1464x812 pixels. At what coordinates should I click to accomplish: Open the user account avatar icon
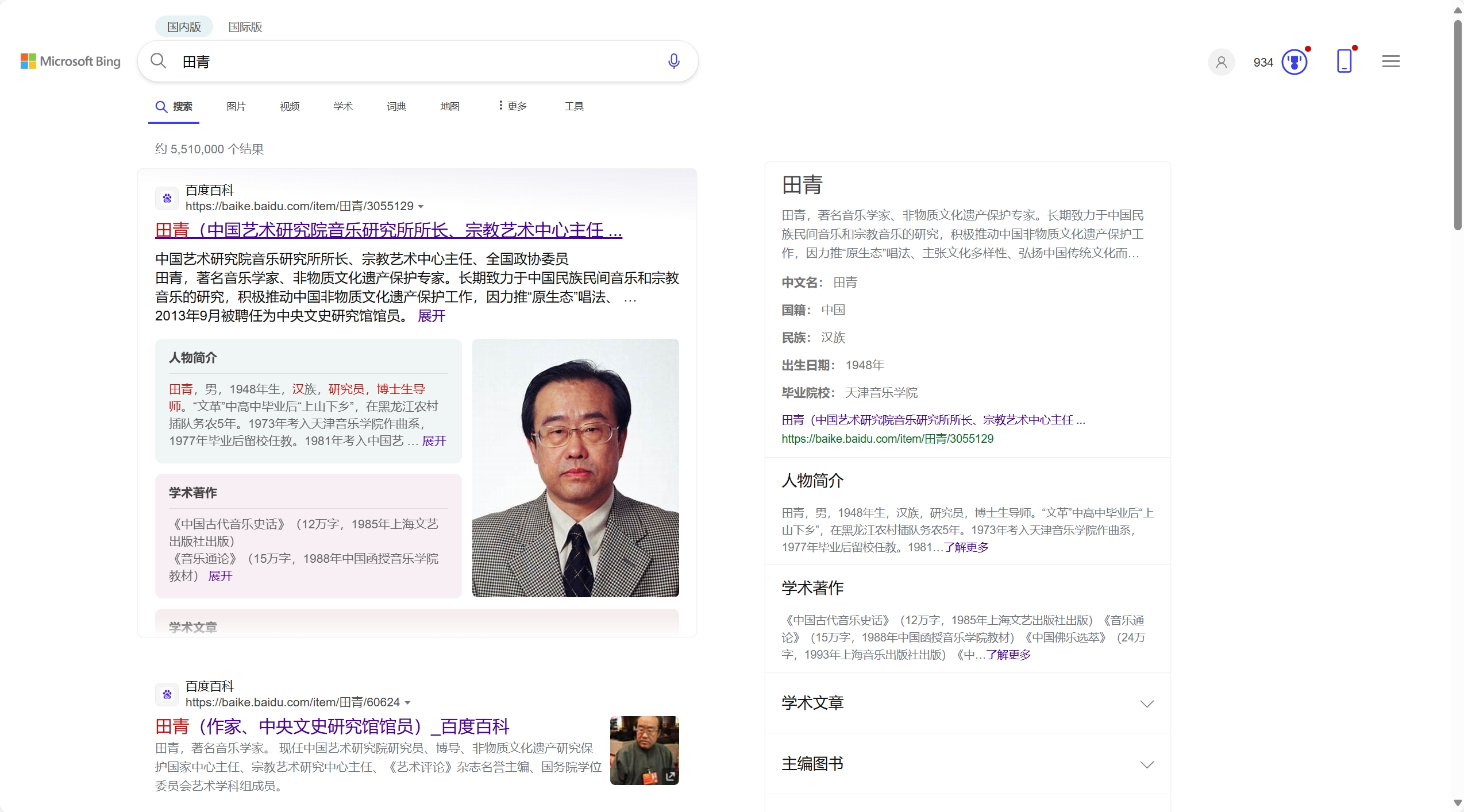pyautogui.click(x=1222, y=62)
